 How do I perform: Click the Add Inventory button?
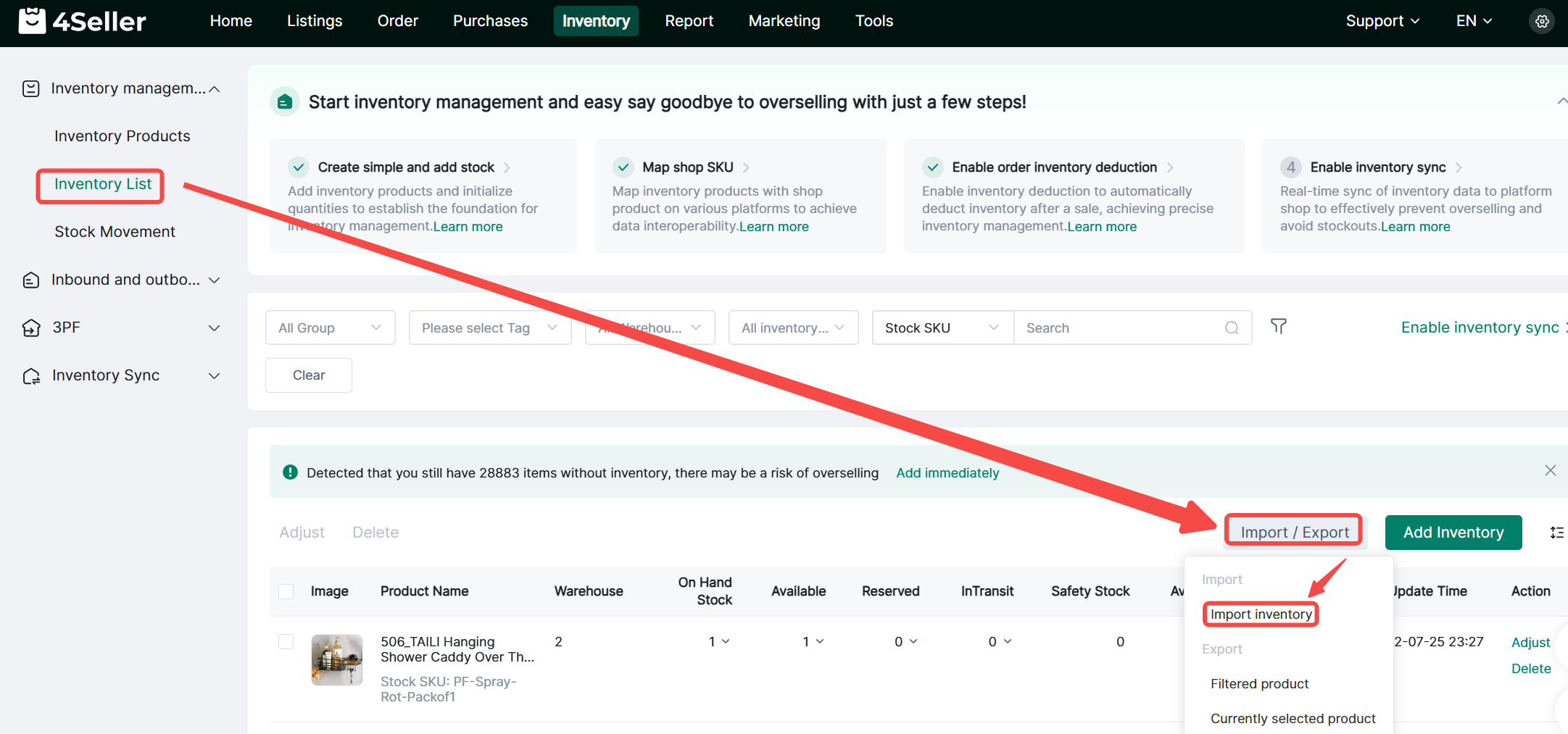click(x=1453, y=533)
